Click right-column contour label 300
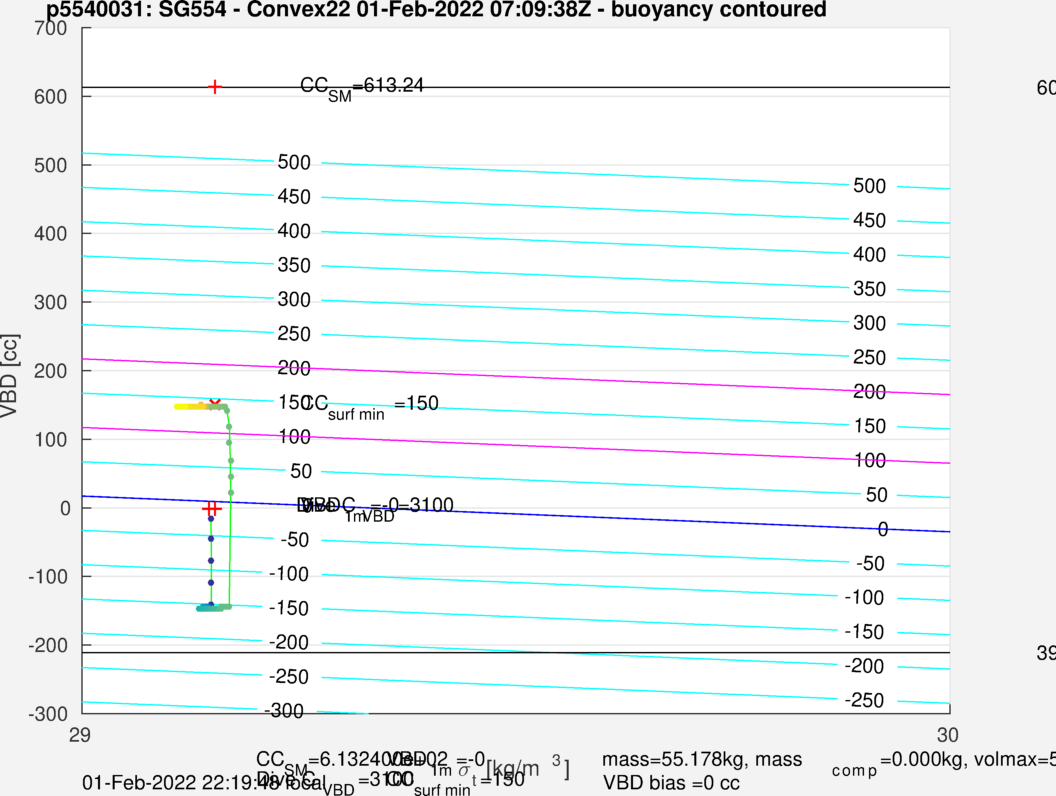Viewport: 1056px width, 796px height. pos(869,323)
